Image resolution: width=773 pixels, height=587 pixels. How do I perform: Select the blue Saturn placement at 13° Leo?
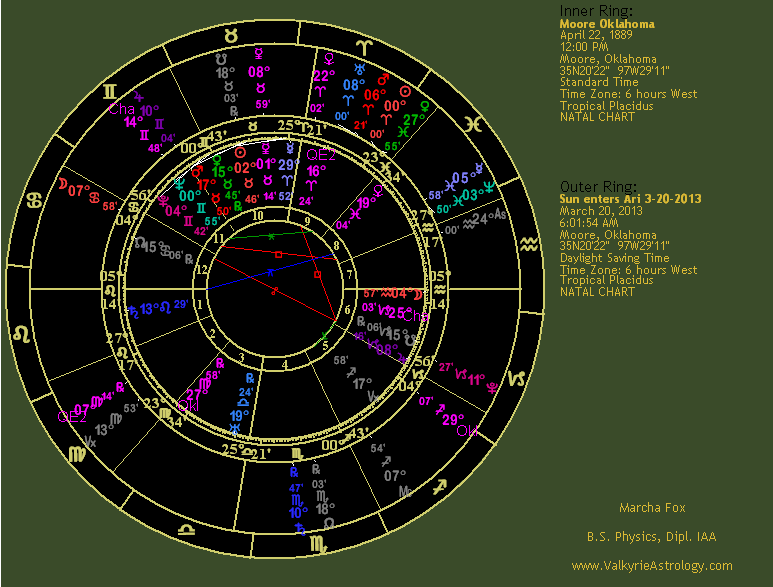[x=135, y=311]
